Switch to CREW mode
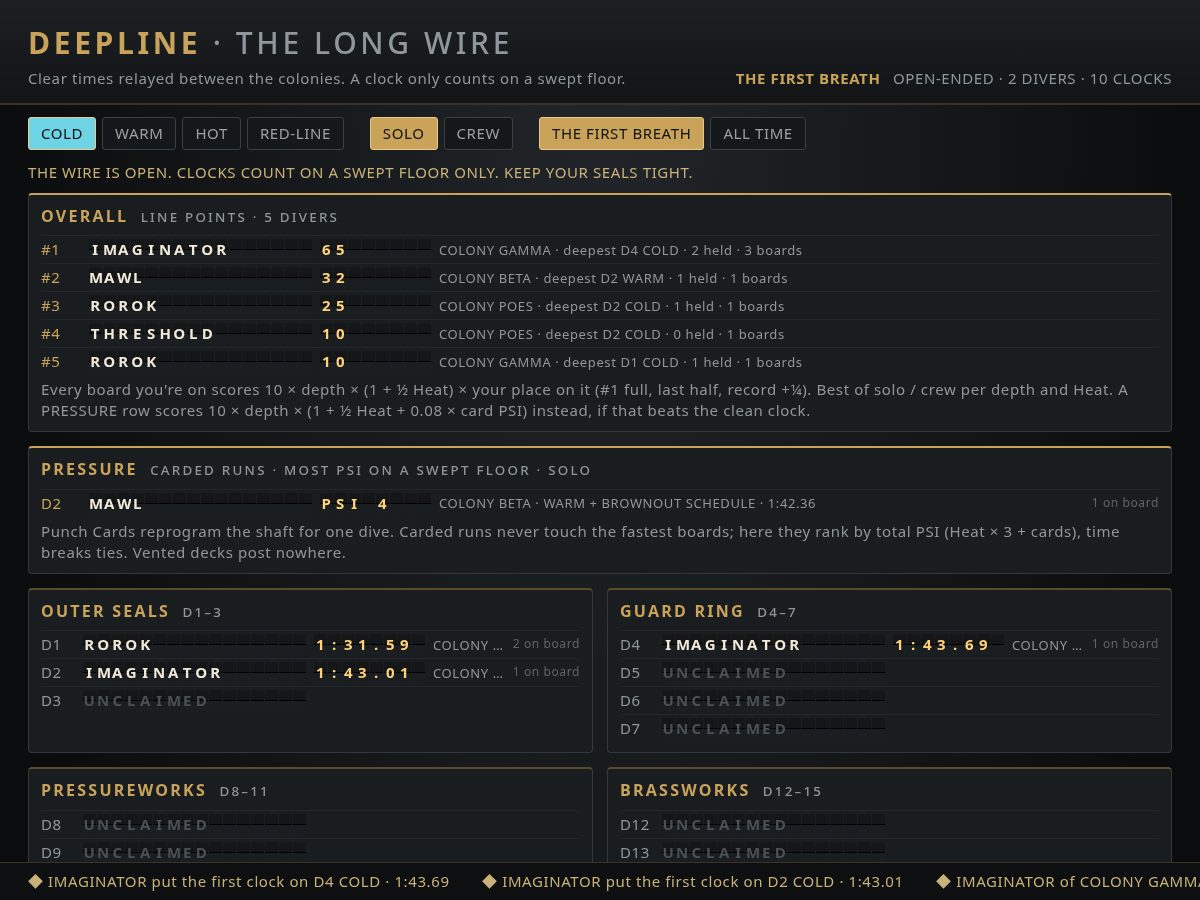Screen dimensions: 1200x900 (x=478, y=134)
